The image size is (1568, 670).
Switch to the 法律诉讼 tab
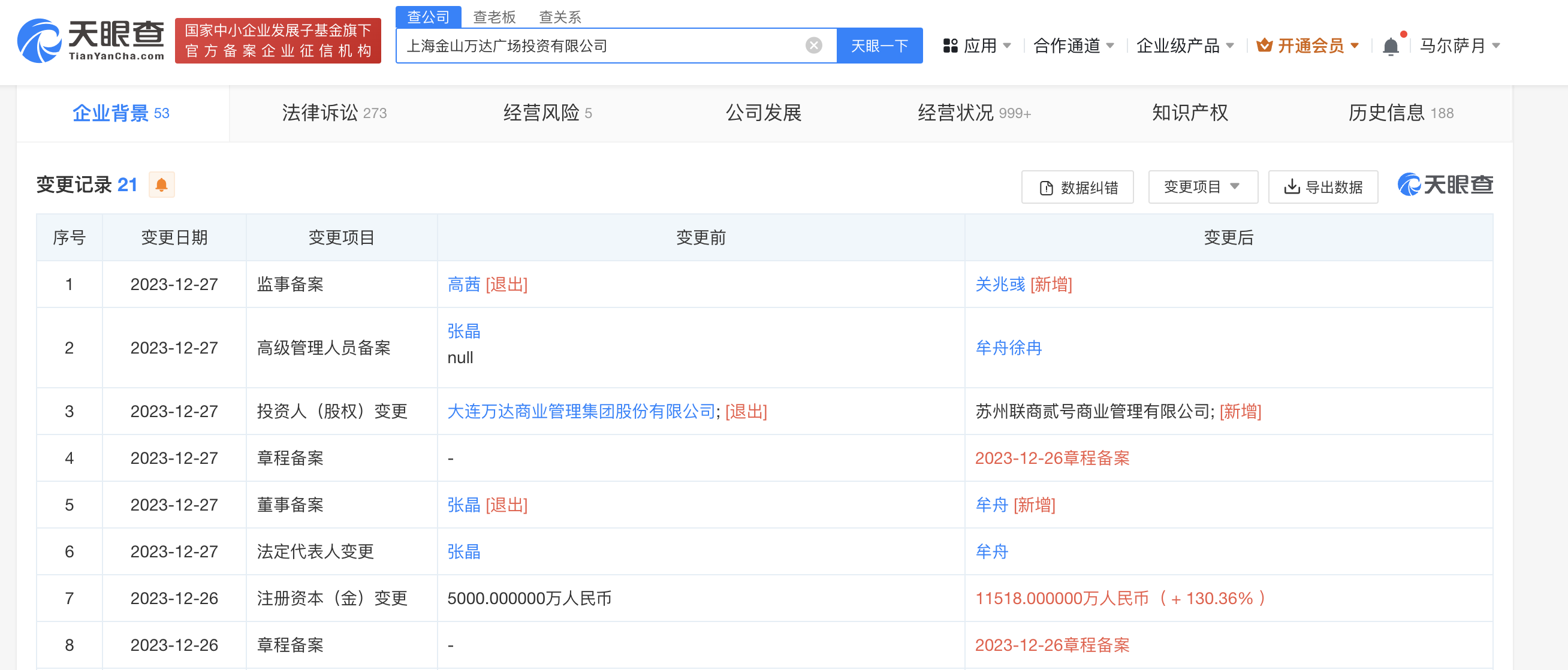(x=334, y=113)
